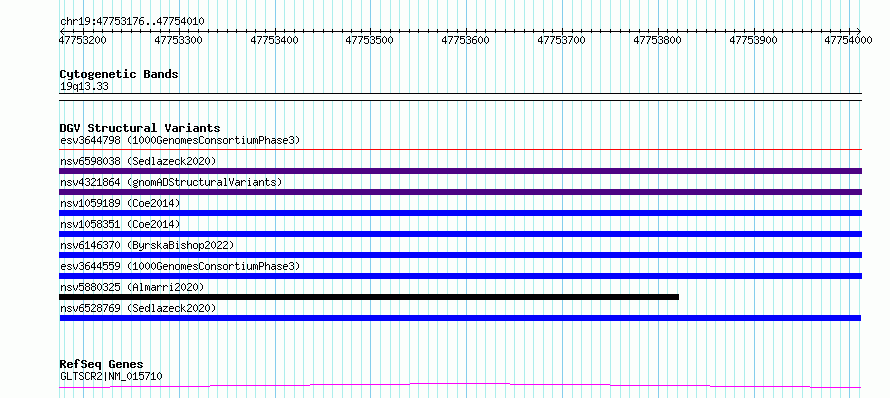This screenshot has width=890, height=398.
Task: Click the 19q13.33 band label
Action: (x=84, y=87)
